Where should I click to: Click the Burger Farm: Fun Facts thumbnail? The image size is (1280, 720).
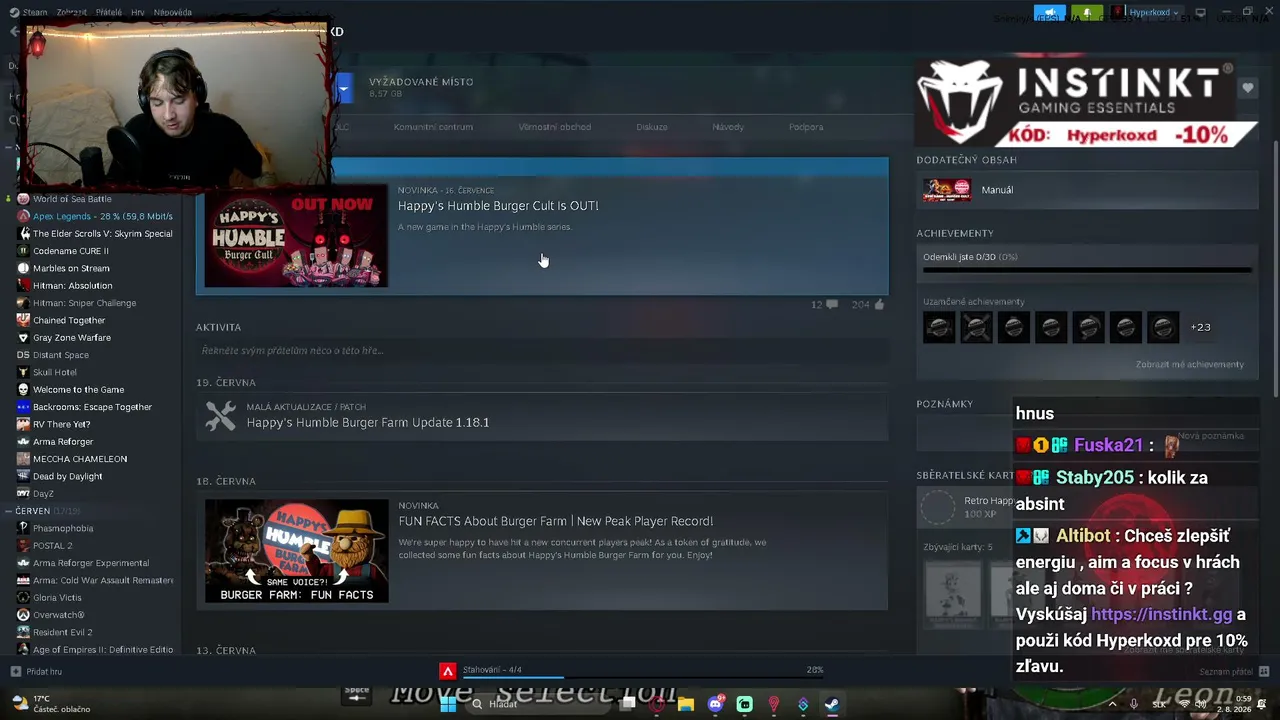tap(297, 552)
